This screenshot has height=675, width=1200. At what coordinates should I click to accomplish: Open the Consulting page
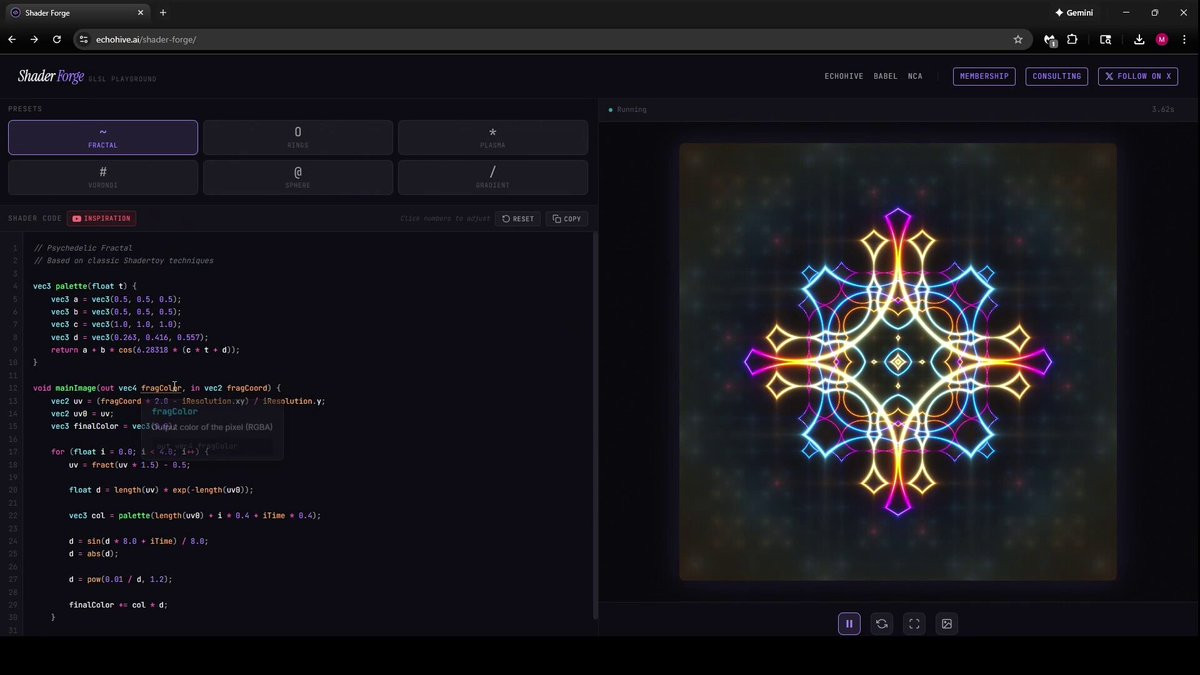[x=1057, y=76]
